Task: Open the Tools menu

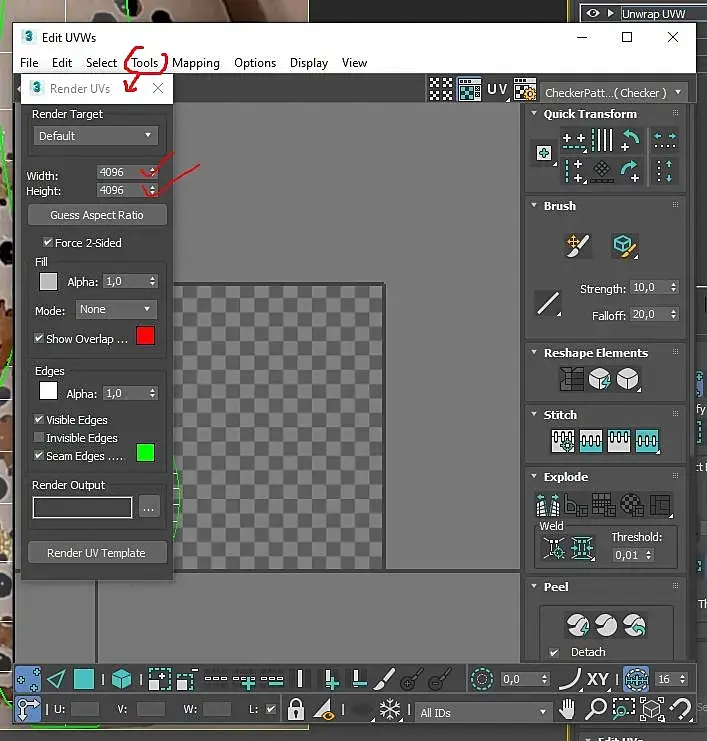Action: pyautogui.click(x=145, y=63)
